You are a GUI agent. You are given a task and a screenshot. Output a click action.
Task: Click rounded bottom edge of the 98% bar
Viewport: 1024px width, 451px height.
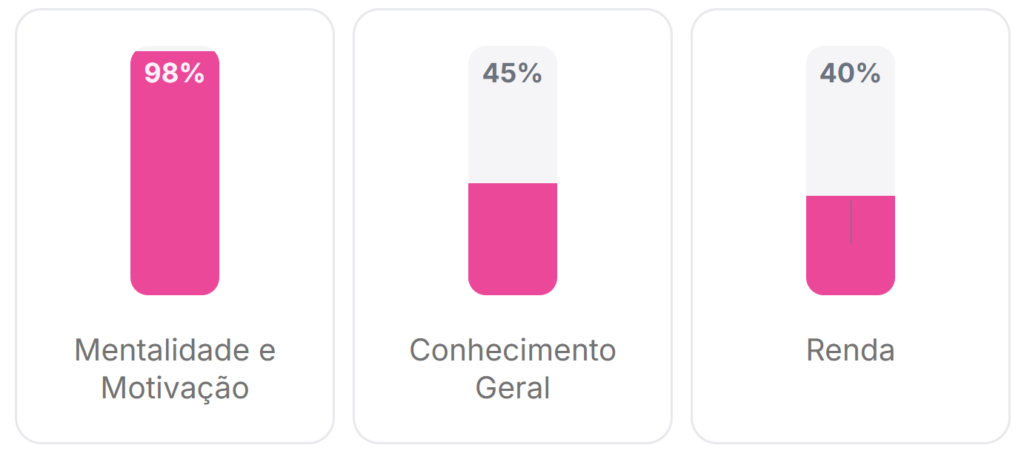click(174, 293)
